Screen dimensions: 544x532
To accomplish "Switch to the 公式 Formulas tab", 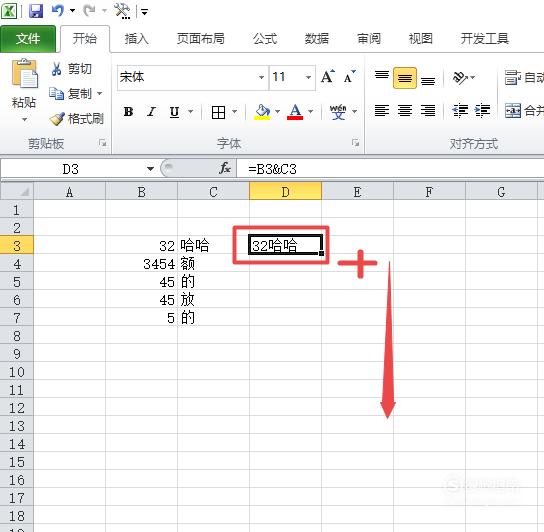I will pos(265,39).
